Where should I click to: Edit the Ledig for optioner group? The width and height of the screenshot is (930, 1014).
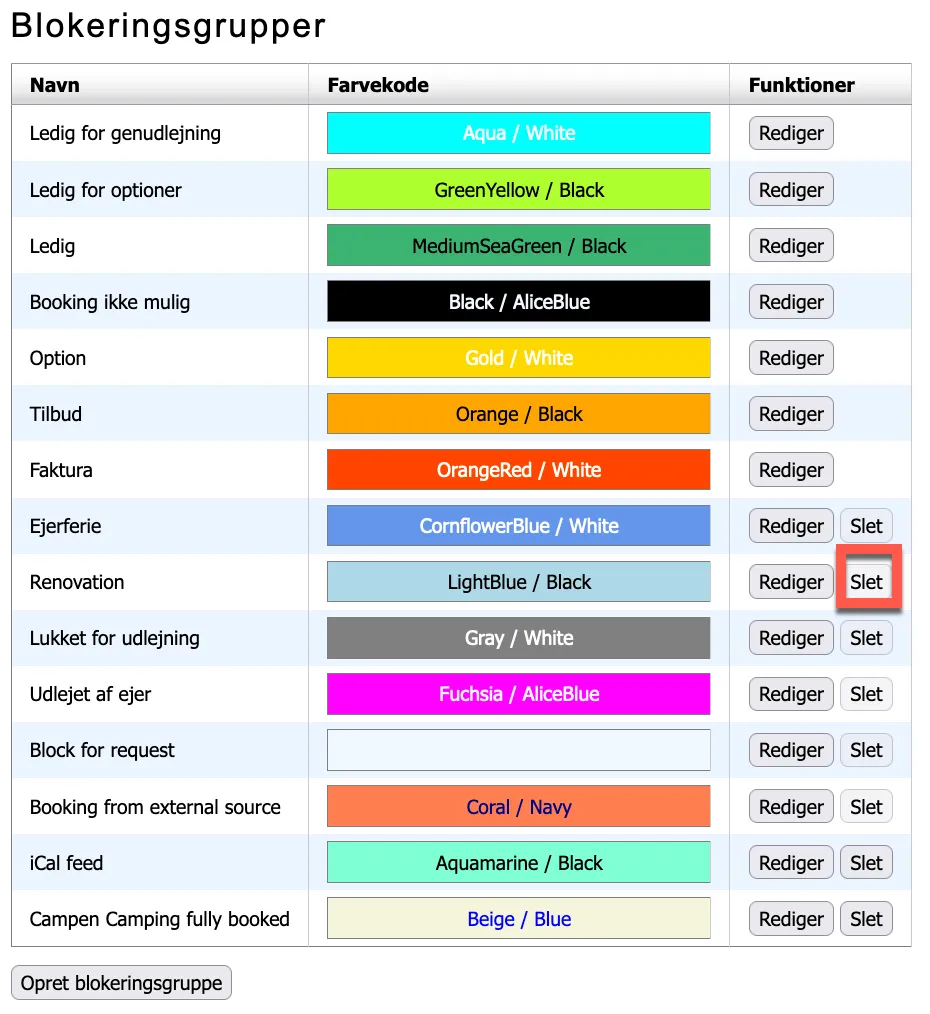pyautogui.click(x=791, y=190)
